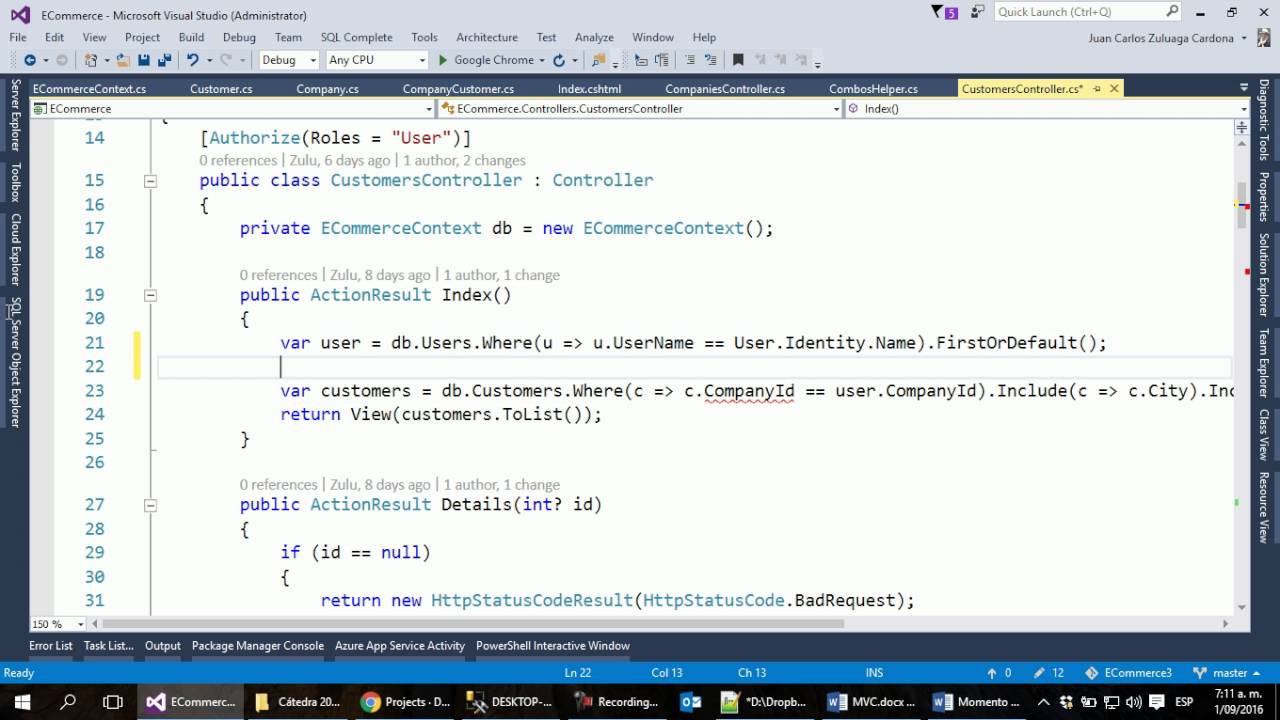Click the 12 pending changes indicator
This screenshot has height=720, width=1280.
point(1049,673)
